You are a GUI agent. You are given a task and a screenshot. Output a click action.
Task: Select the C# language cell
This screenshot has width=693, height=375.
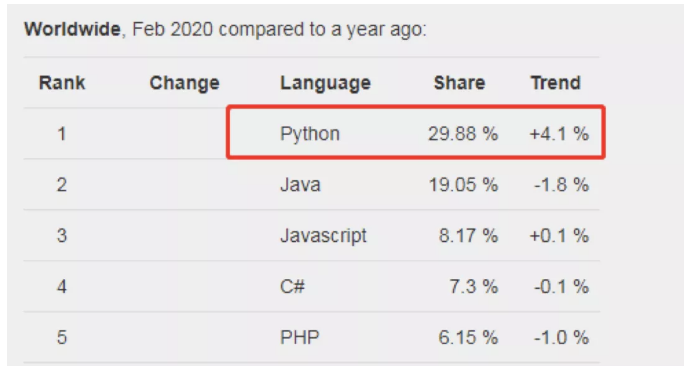click(x=292, y=287)
